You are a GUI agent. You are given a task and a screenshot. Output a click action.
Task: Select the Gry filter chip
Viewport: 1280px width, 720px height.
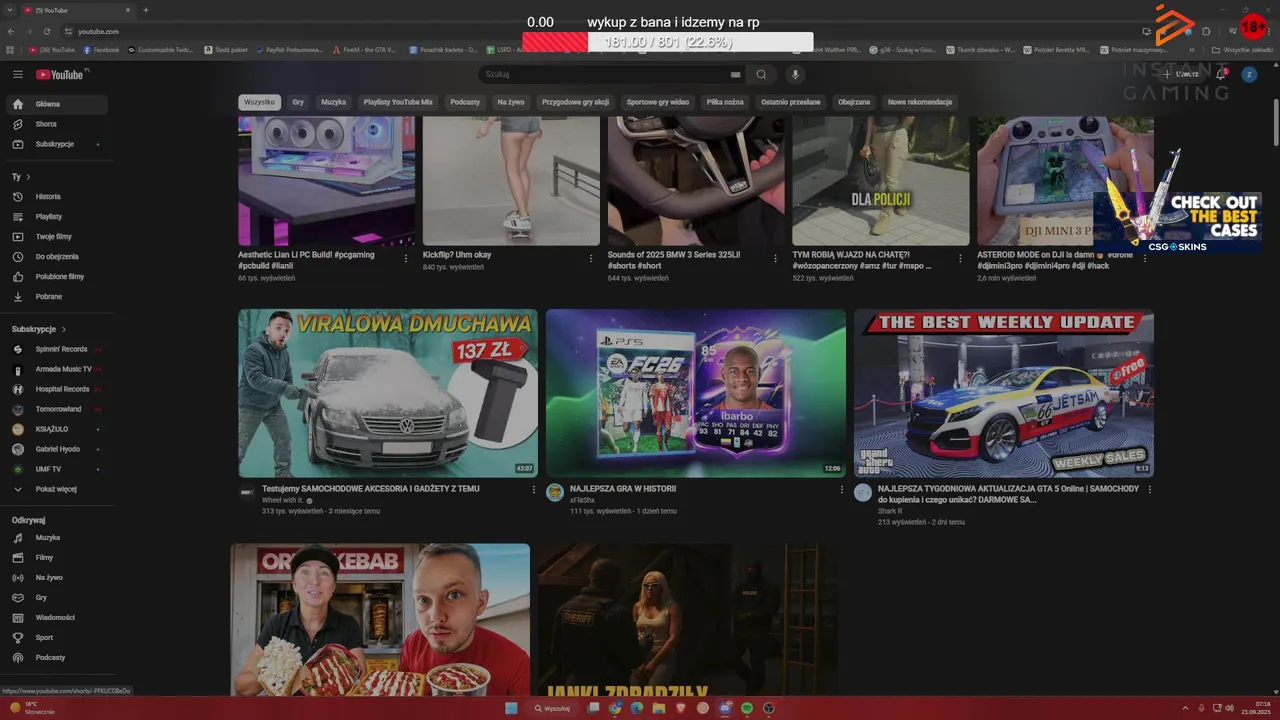pyautogui.click(x=298, y=102)
